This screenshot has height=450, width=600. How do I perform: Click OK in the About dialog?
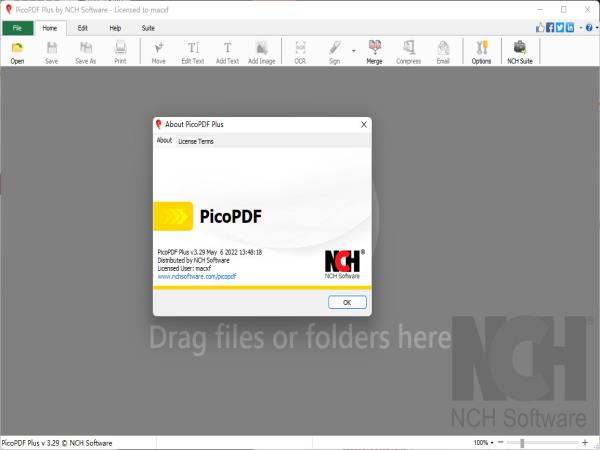[x=347, y=302]
